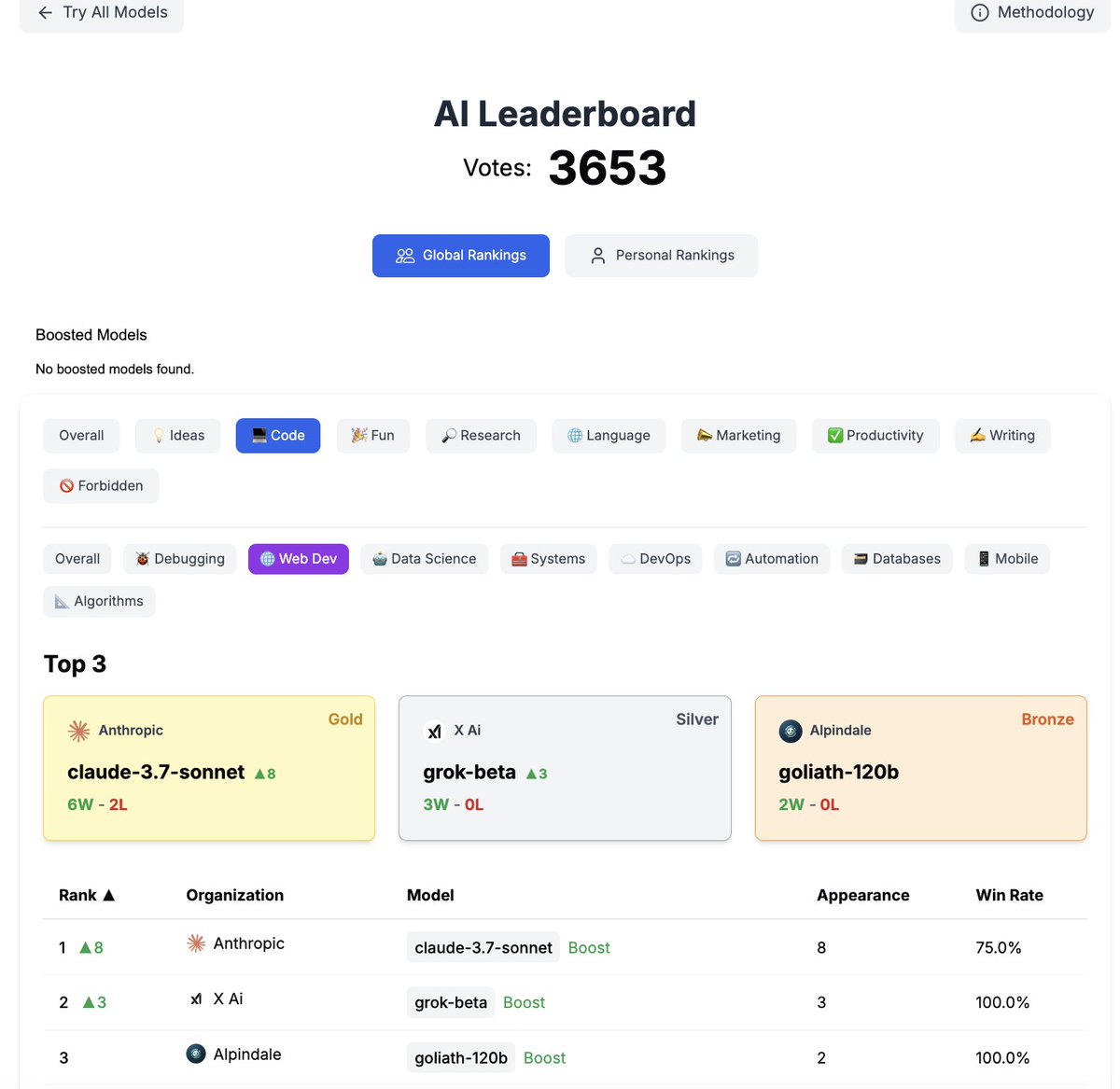Click the globe icon on the Web Dev chip

[268, 559]
